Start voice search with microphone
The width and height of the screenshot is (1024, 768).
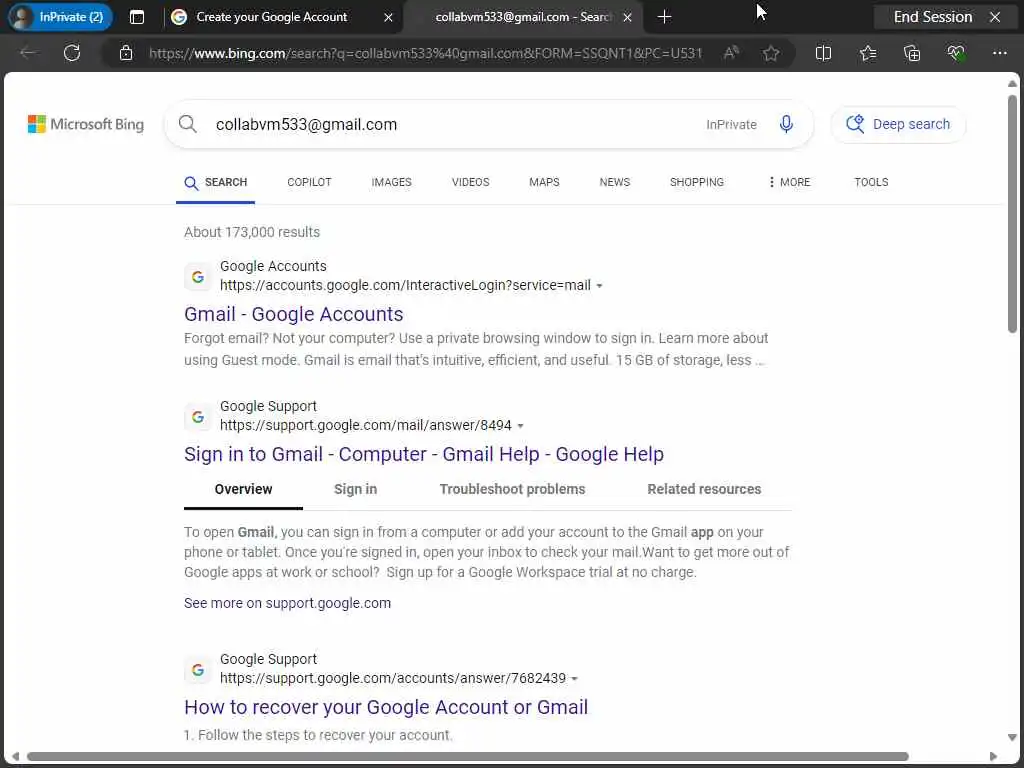786,124
